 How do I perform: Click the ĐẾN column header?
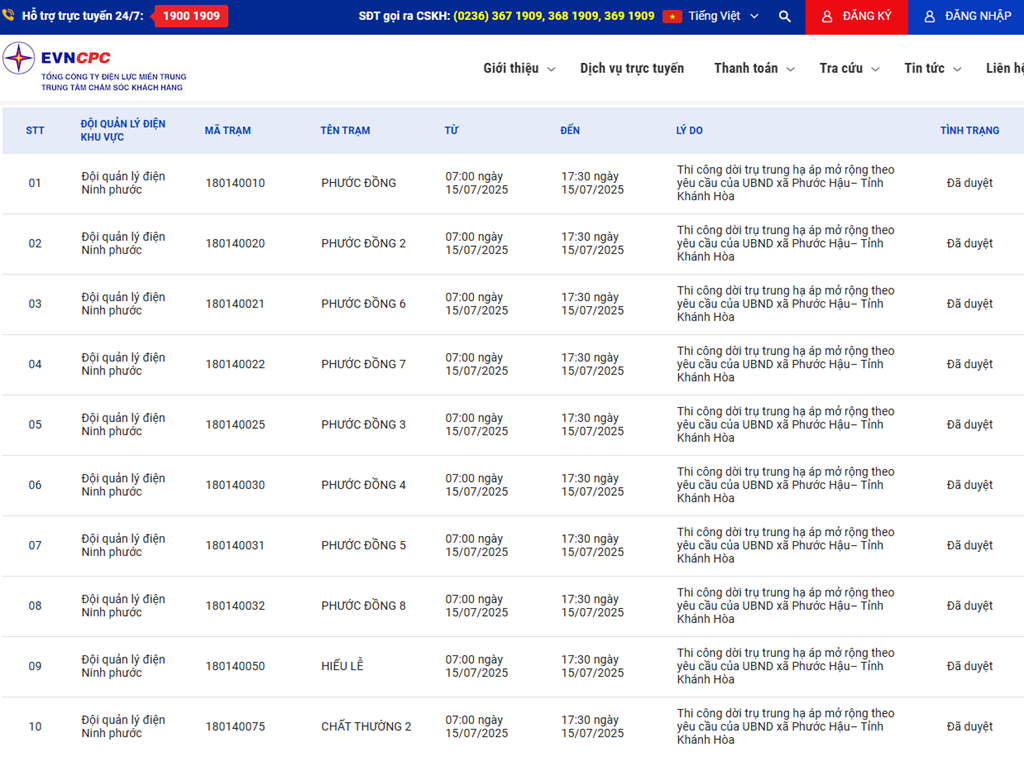[x=569, y=131]
